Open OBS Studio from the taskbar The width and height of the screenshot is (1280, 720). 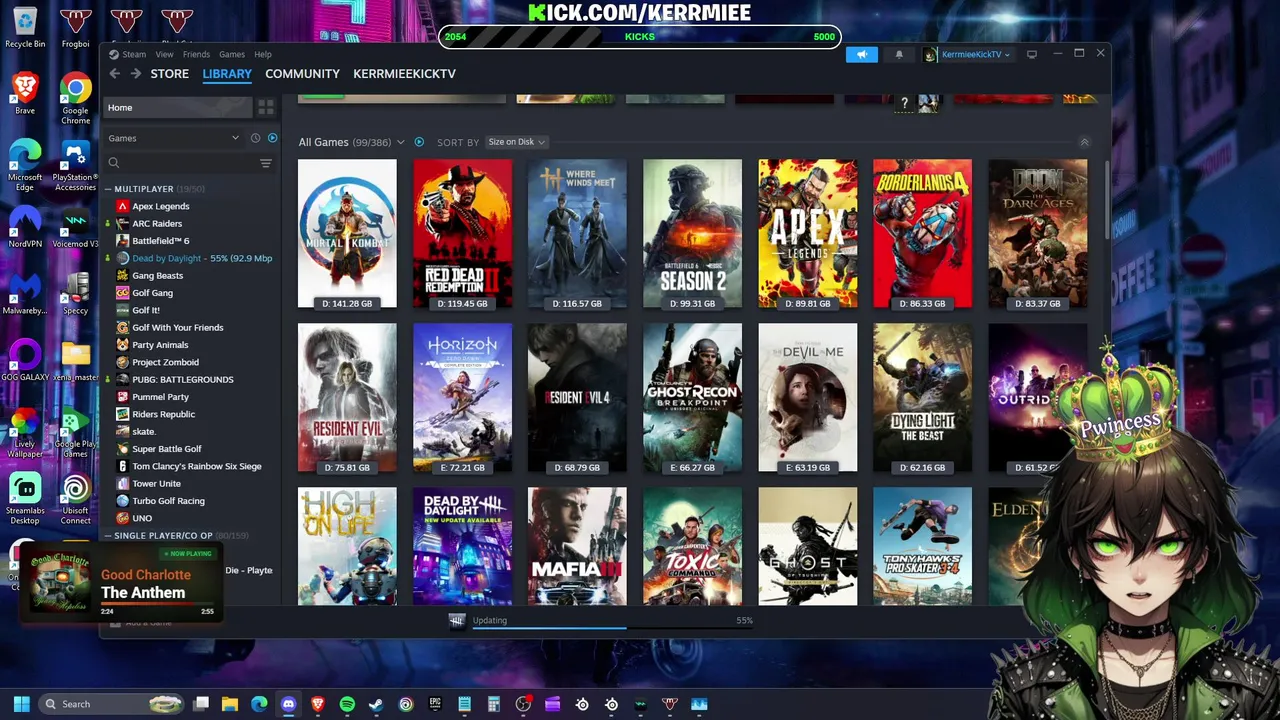click(x=523, y=704)
